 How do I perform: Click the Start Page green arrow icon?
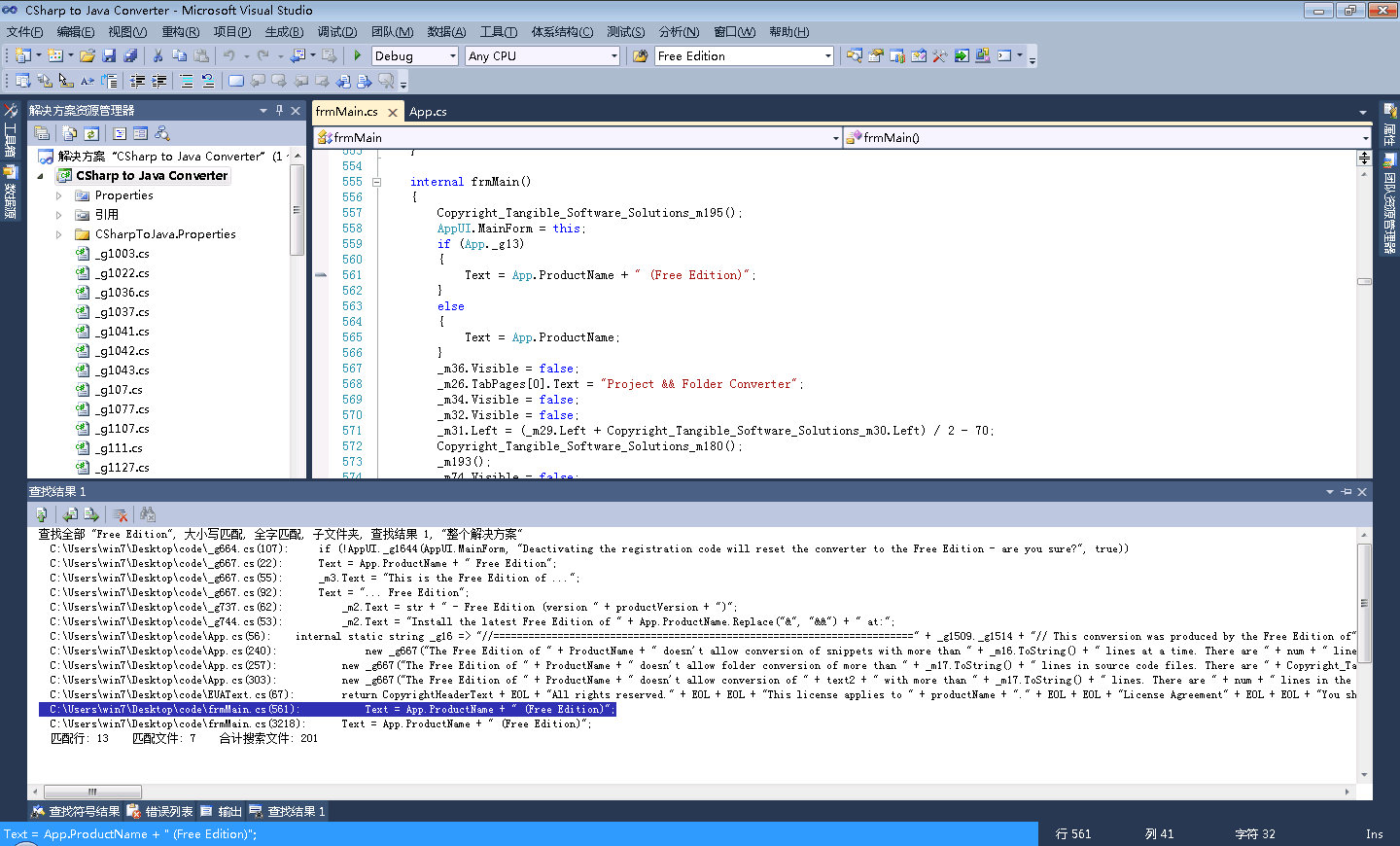(x=962, y=56)
